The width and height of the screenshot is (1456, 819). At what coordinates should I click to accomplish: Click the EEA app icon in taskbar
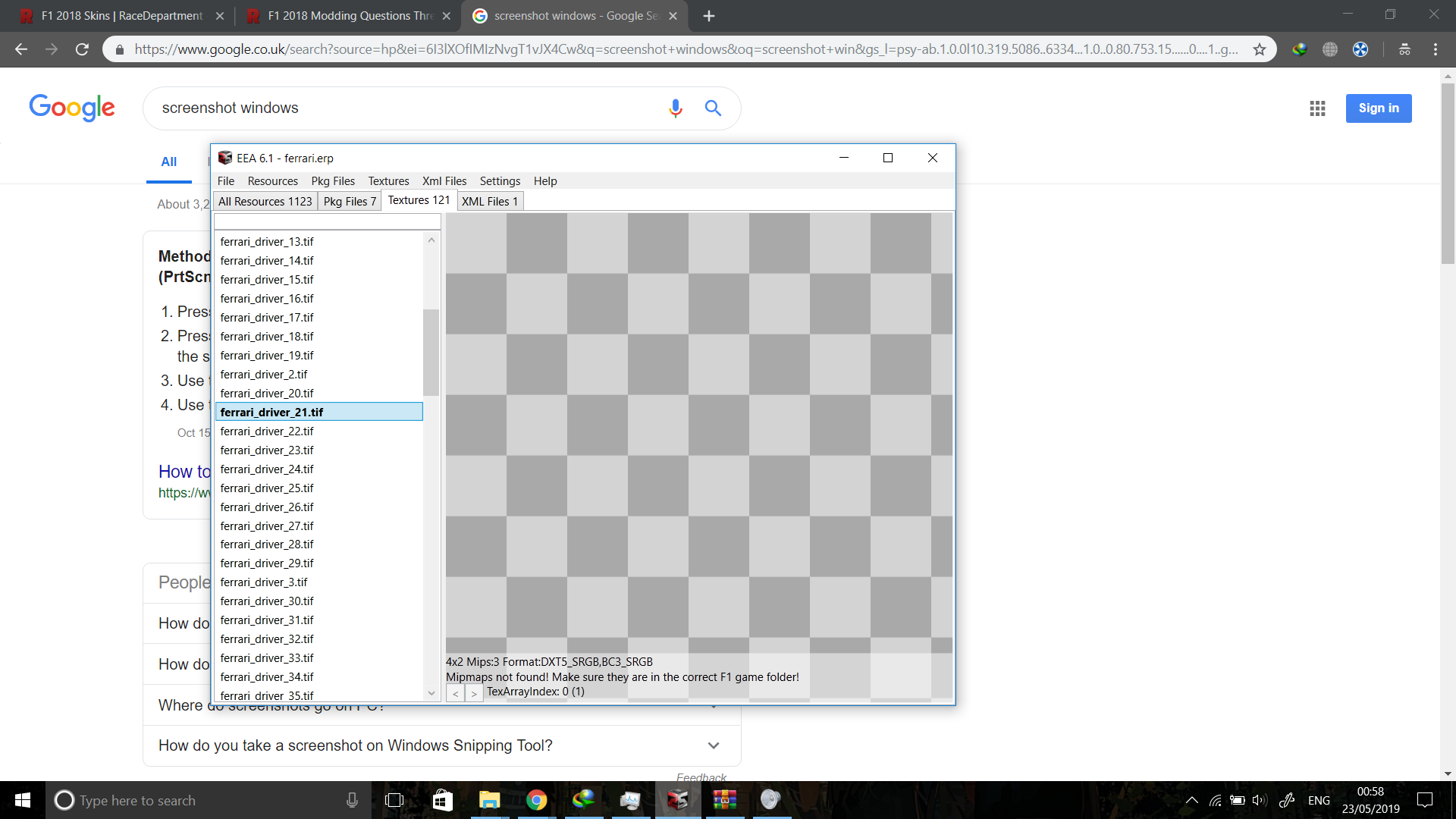coord(678,800)
